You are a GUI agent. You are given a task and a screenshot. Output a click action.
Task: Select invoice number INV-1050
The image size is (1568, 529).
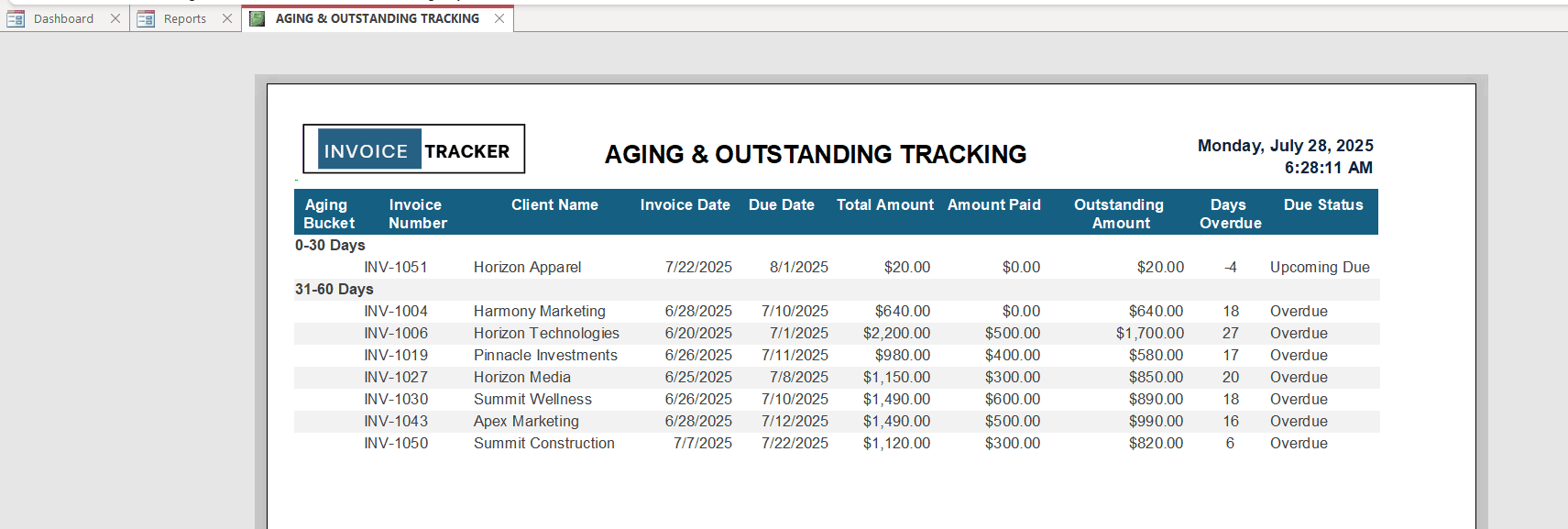(395, 443)
